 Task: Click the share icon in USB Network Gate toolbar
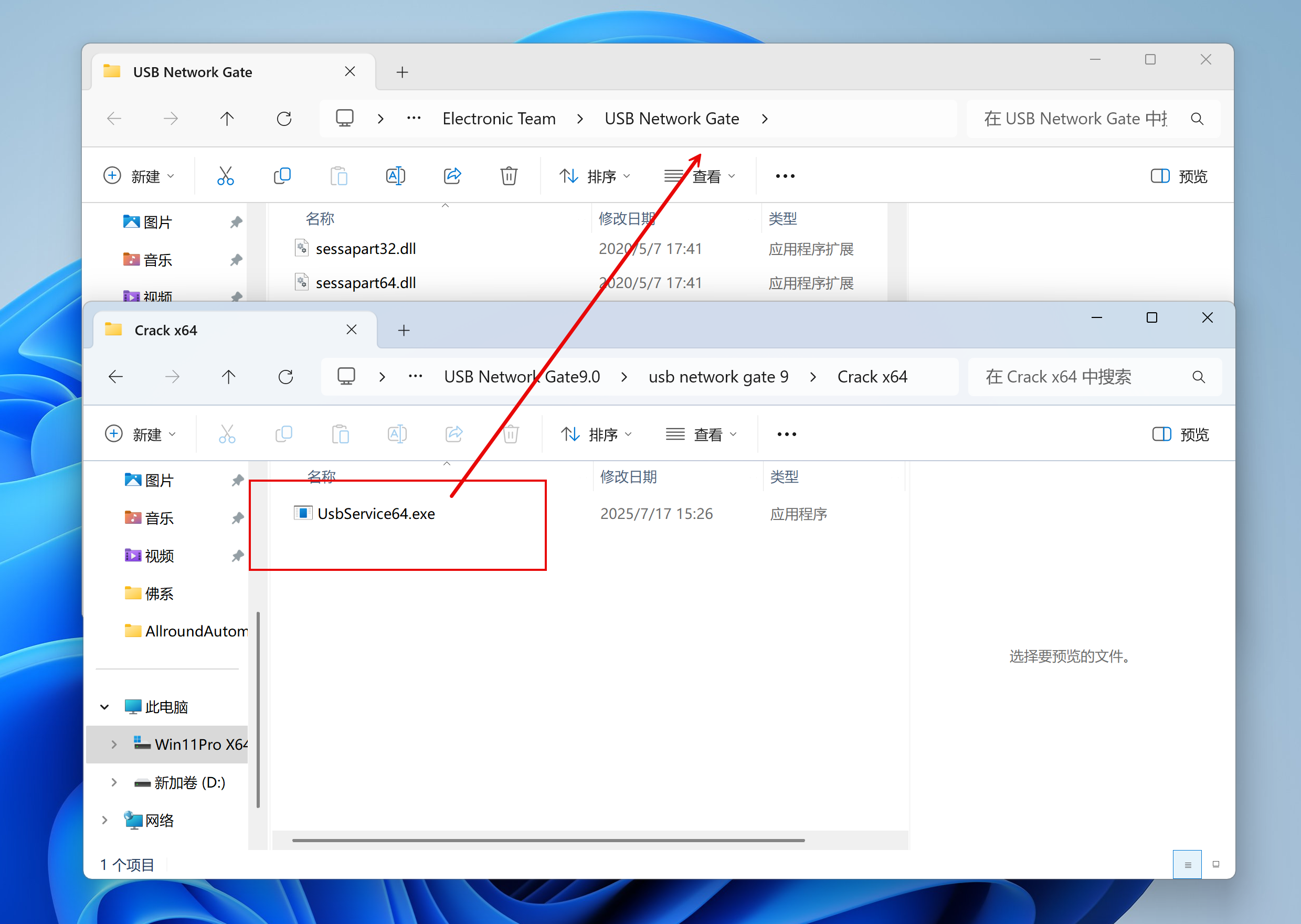coord(452,176)
